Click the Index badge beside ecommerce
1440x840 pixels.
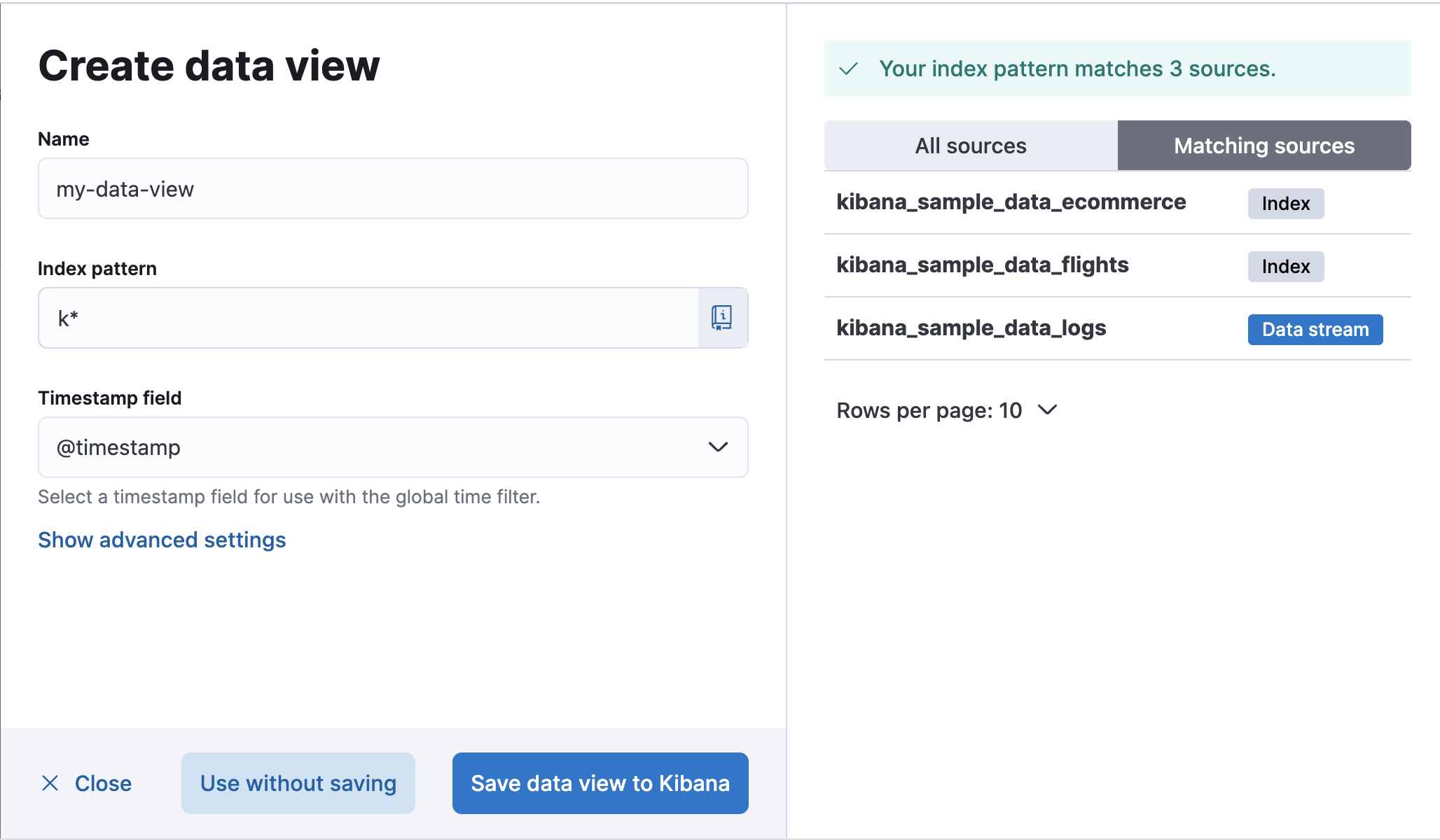(x=1285, y=204)
